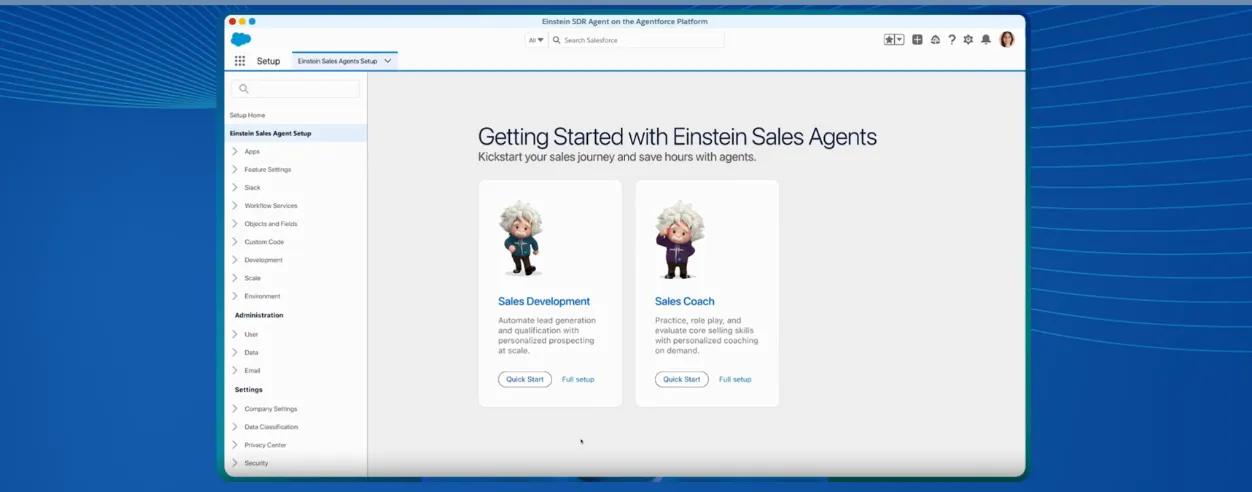
Task: Open the Einstein Sales Agents Setup tab chevron
Action: (x=388, y=61)
